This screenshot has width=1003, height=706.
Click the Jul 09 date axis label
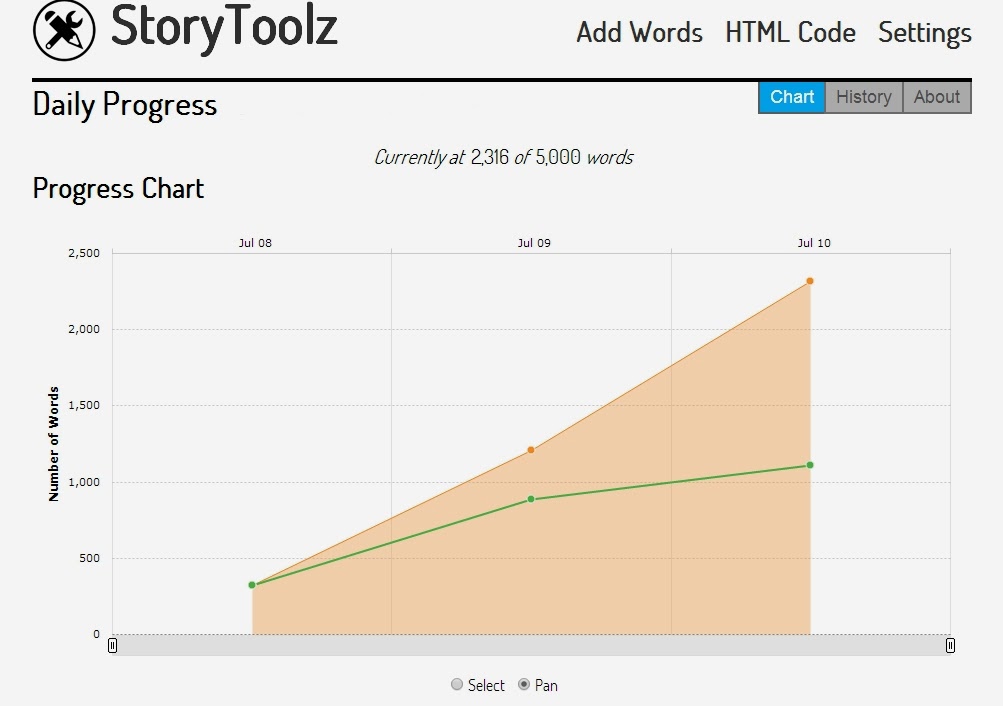tap(534, 243)
